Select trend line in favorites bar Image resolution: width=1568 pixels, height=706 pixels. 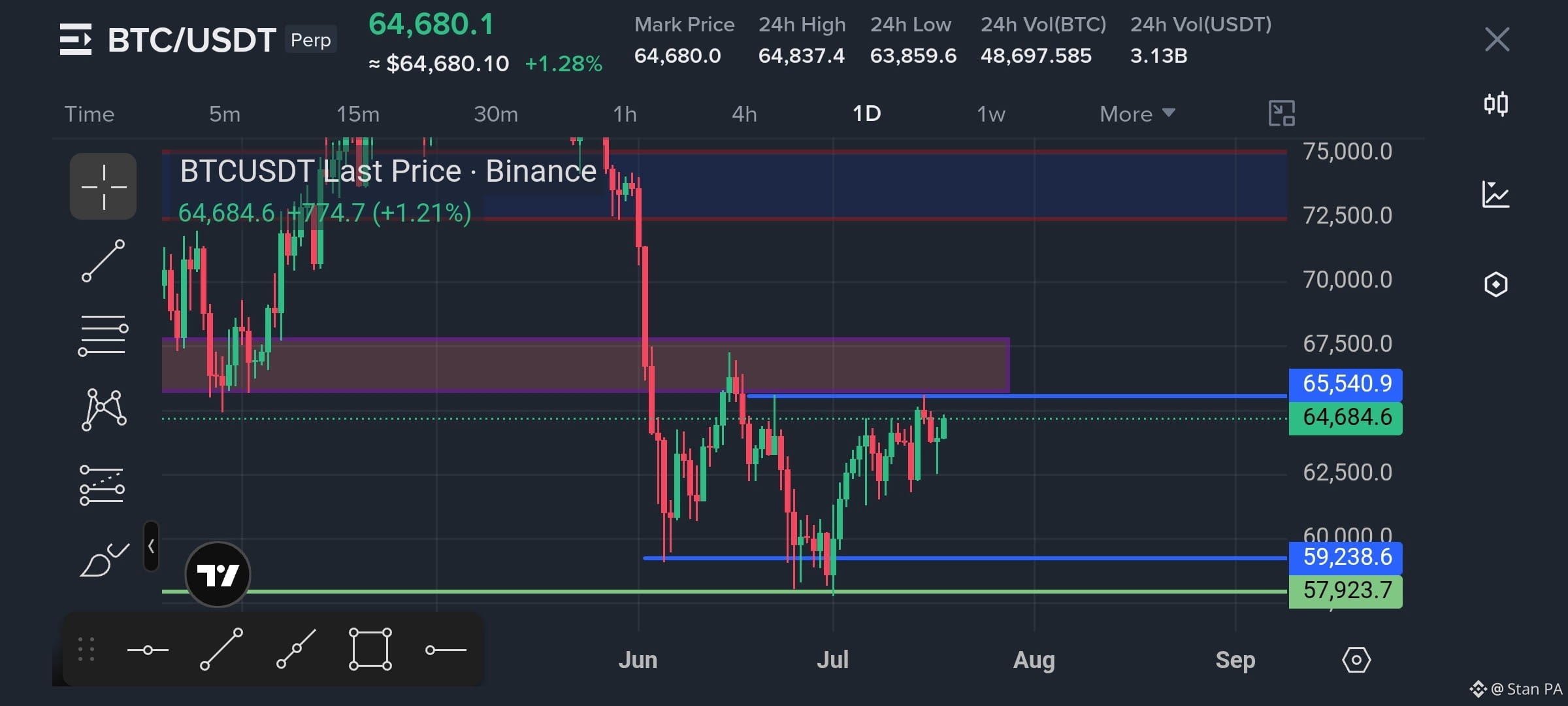221,649
